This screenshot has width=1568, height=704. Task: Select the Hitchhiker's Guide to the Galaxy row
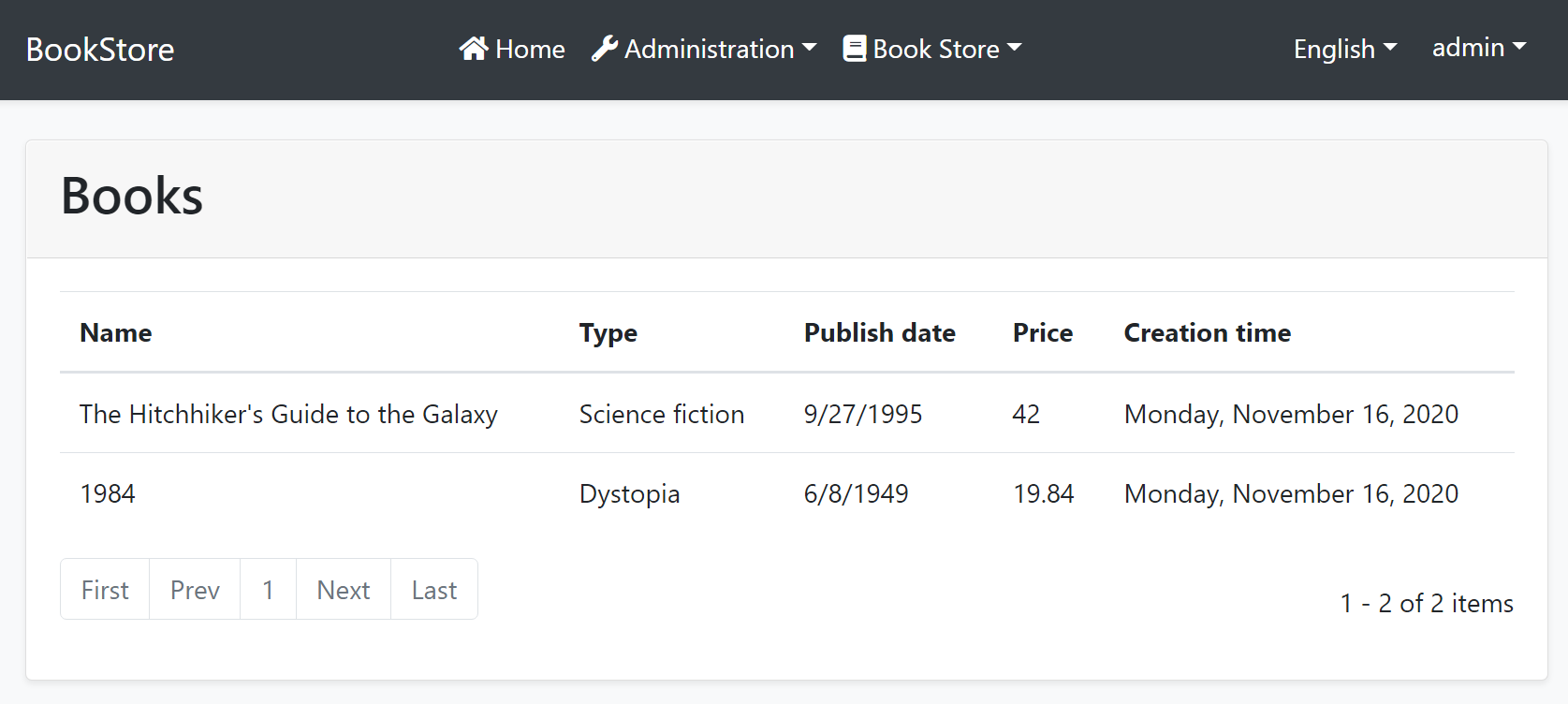[x=288, y=414]
